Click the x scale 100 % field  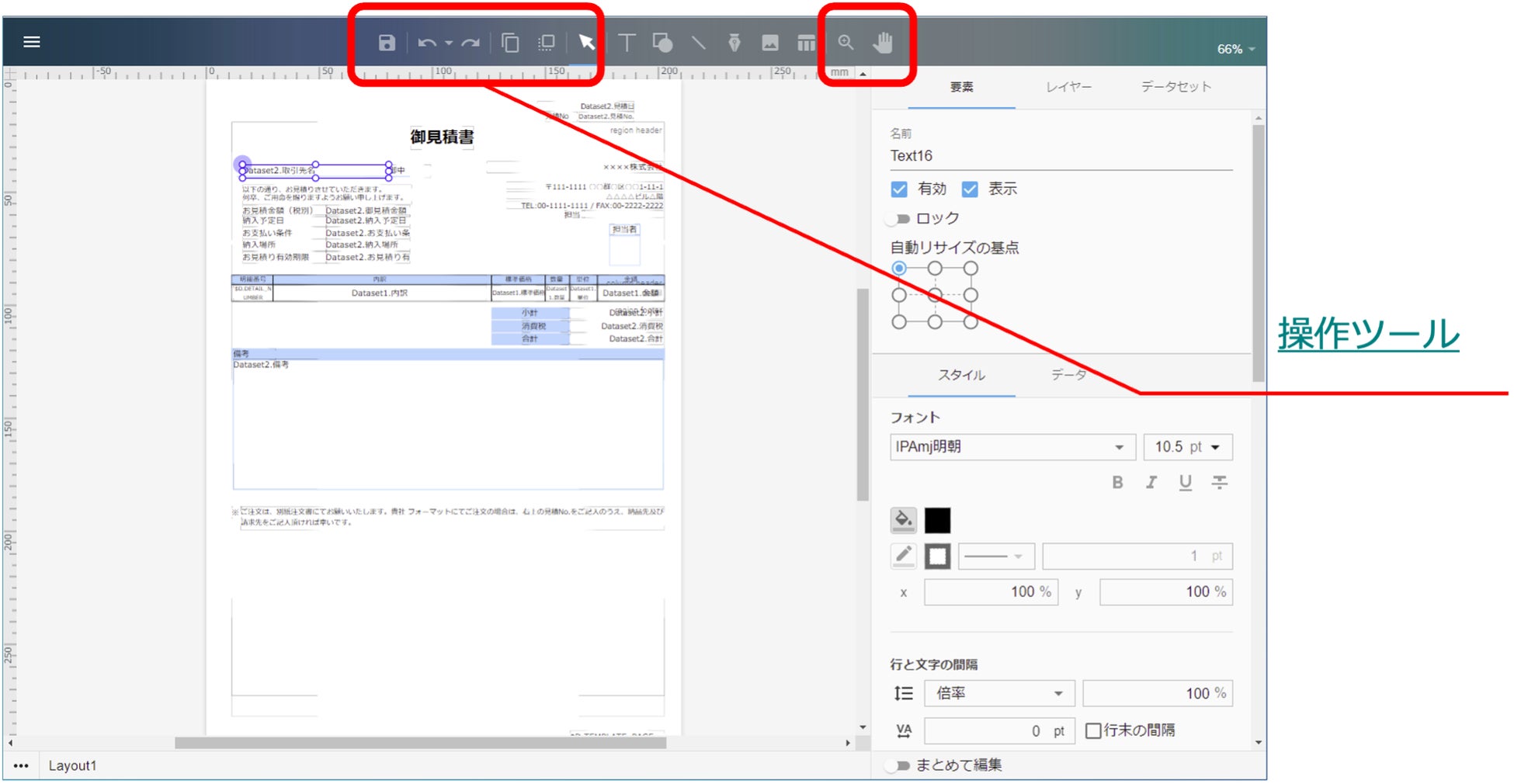pos(991,592)
